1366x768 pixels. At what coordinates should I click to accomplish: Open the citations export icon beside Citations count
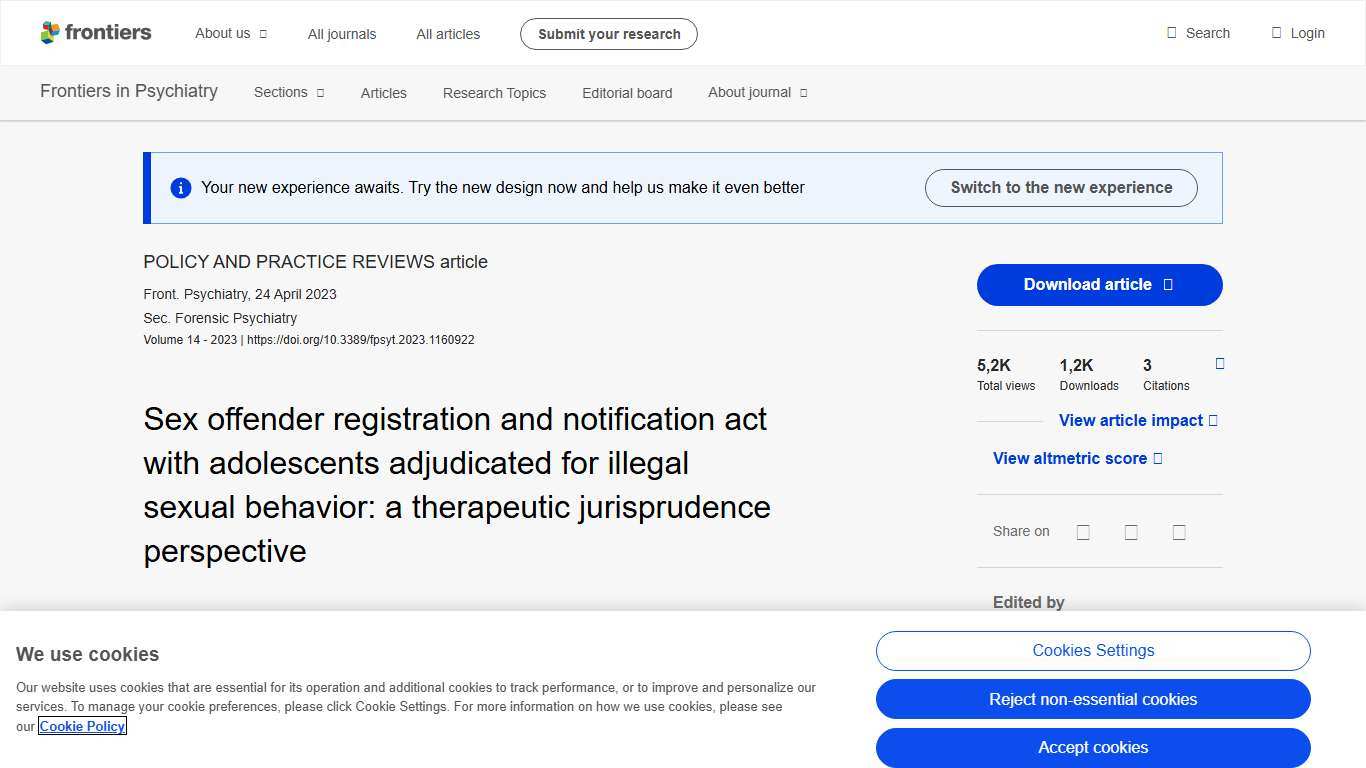(x=1219, y=364)
